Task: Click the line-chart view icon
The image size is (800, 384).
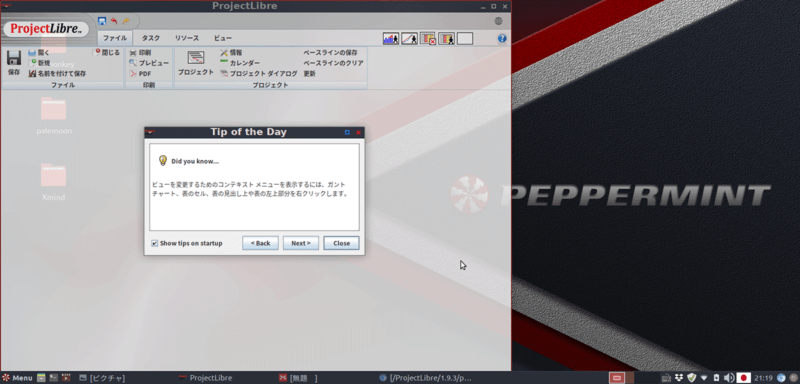Action: tap(409, 39)
